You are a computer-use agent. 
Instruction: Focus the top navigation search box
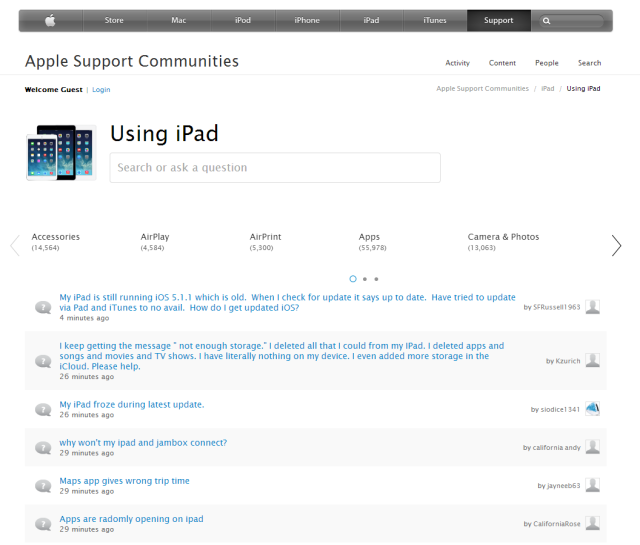[x=571, y=21]
